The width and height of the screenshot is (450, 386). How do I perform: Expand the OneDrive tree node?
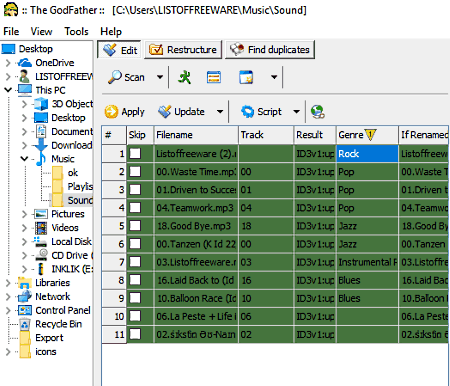(x=8, y=63)
